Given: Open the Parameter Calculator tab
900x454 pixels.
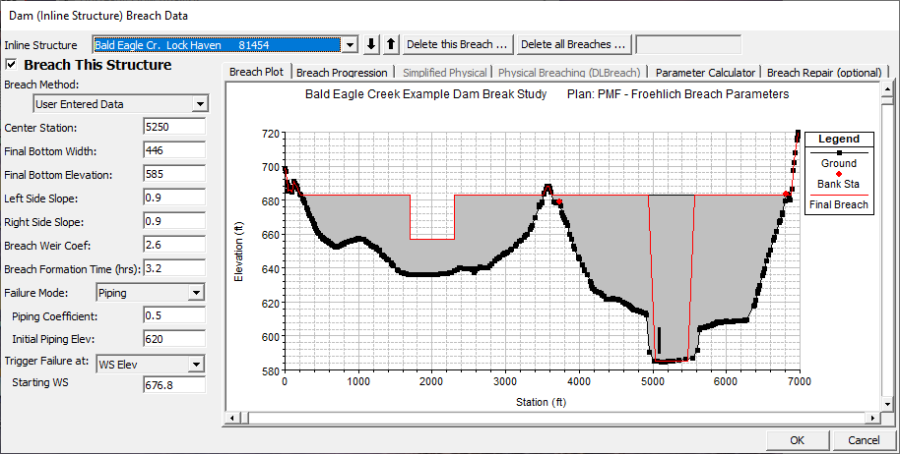Looking at the screenshot, I should (705, 73).
